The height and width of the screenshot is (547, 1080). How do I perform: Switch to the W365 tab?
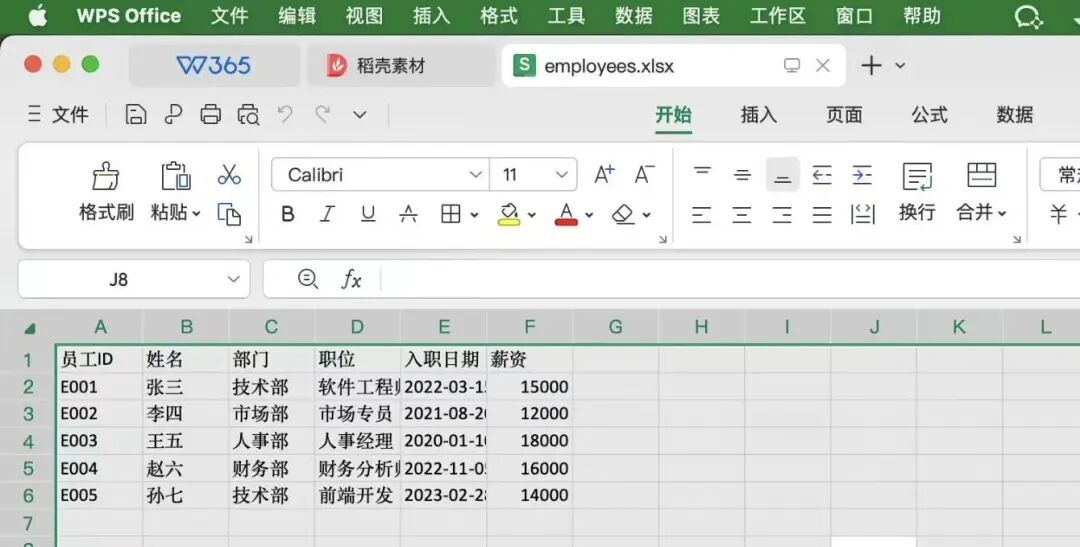214,65
